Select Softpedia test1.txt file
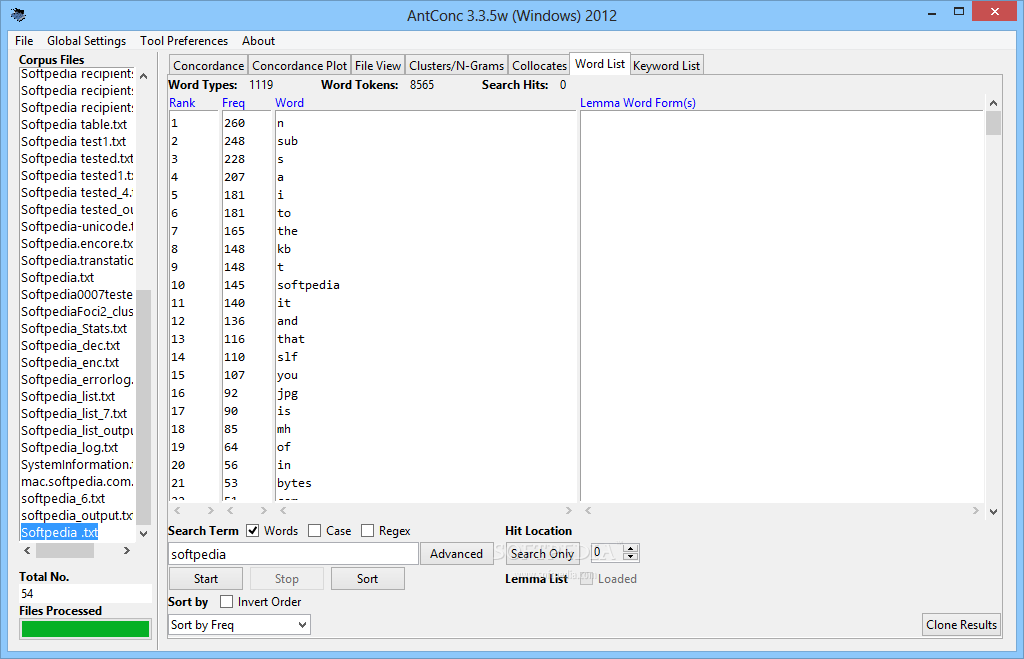The height and width of the screenshot is (659, 1024). (x=73, y=142)
